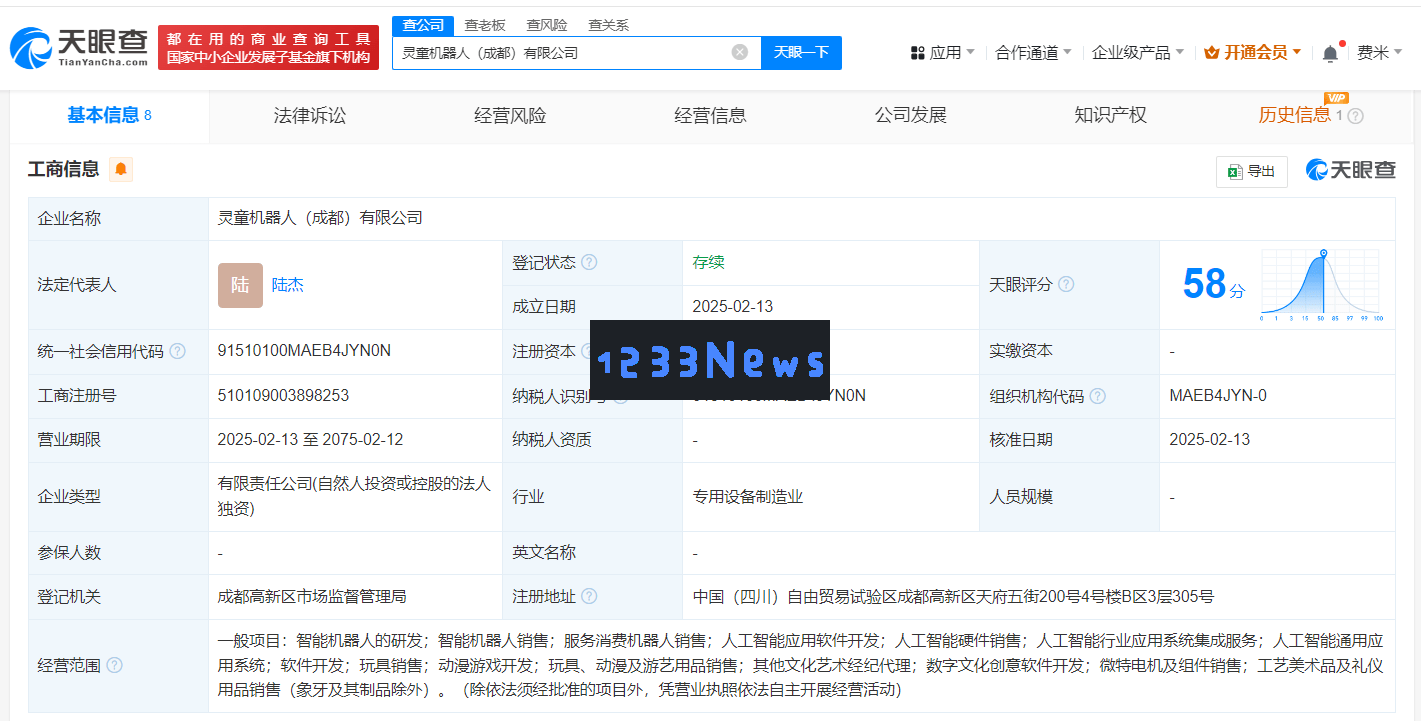Click the registration number 510109003898253
This screenshot has width=1421, height=721.
point(283,396)
